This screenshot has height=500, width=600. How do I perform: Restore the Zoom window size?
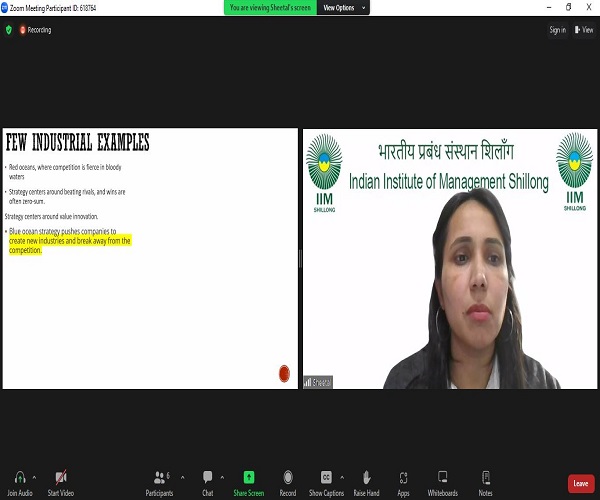[x=569, y=7]
